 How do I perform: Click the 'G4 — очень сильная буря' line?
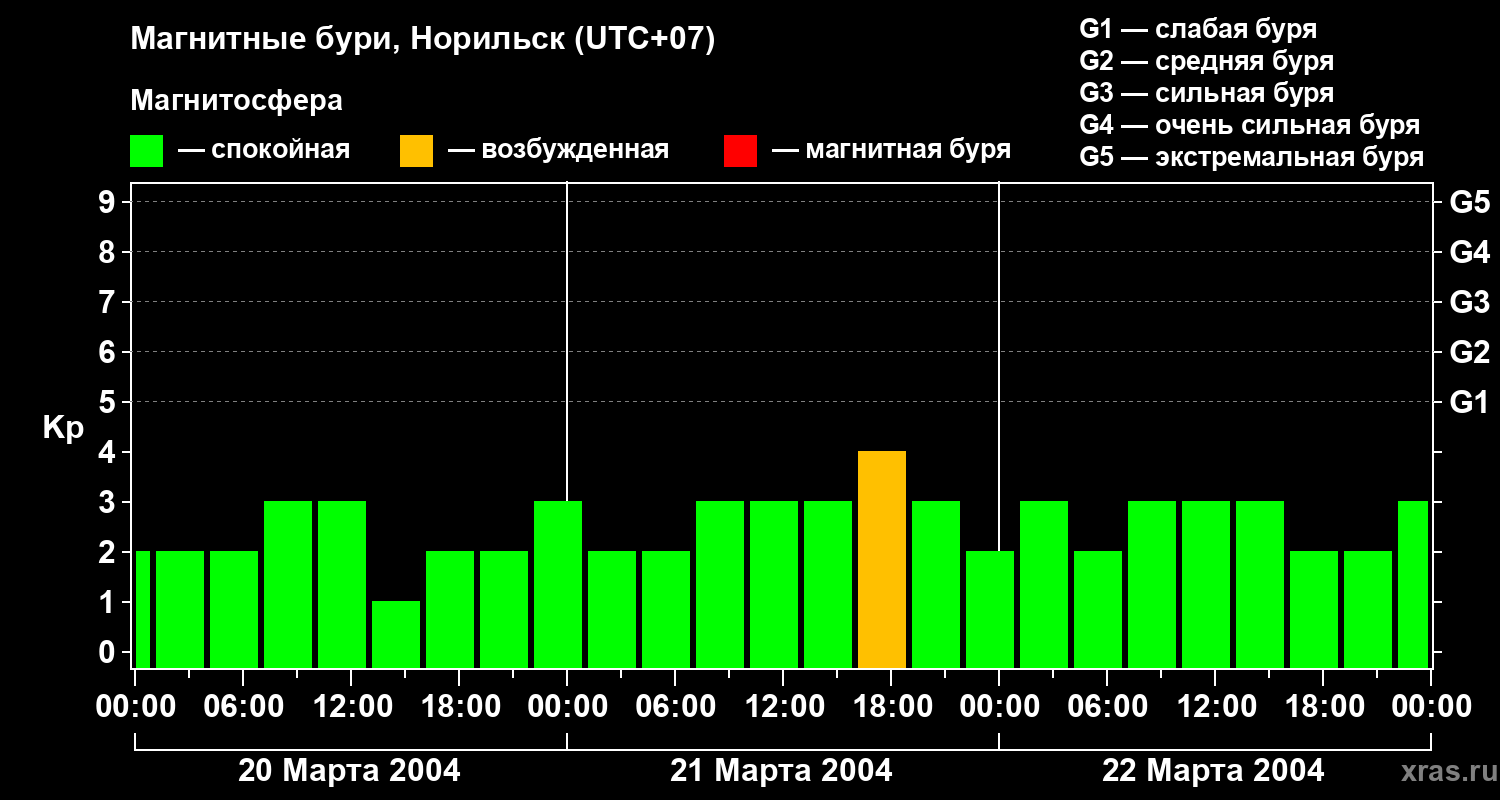[1249, 125]
